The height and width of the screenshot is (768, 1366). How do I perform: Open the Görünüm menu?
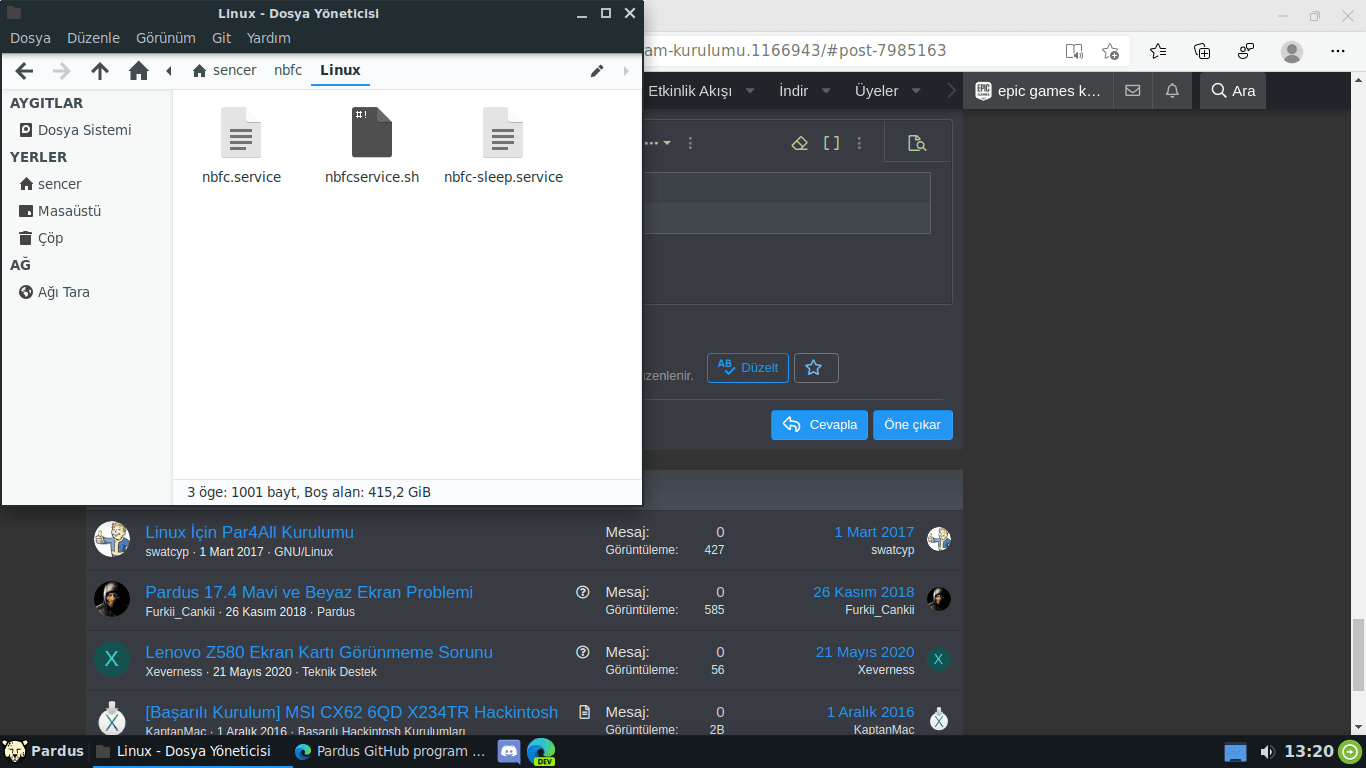pos(166,38)
